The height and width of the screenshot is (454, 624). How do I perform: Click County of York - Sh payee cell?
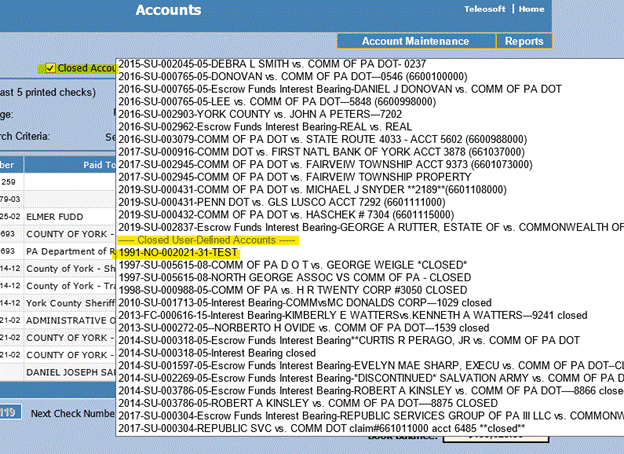pos(70,269)
